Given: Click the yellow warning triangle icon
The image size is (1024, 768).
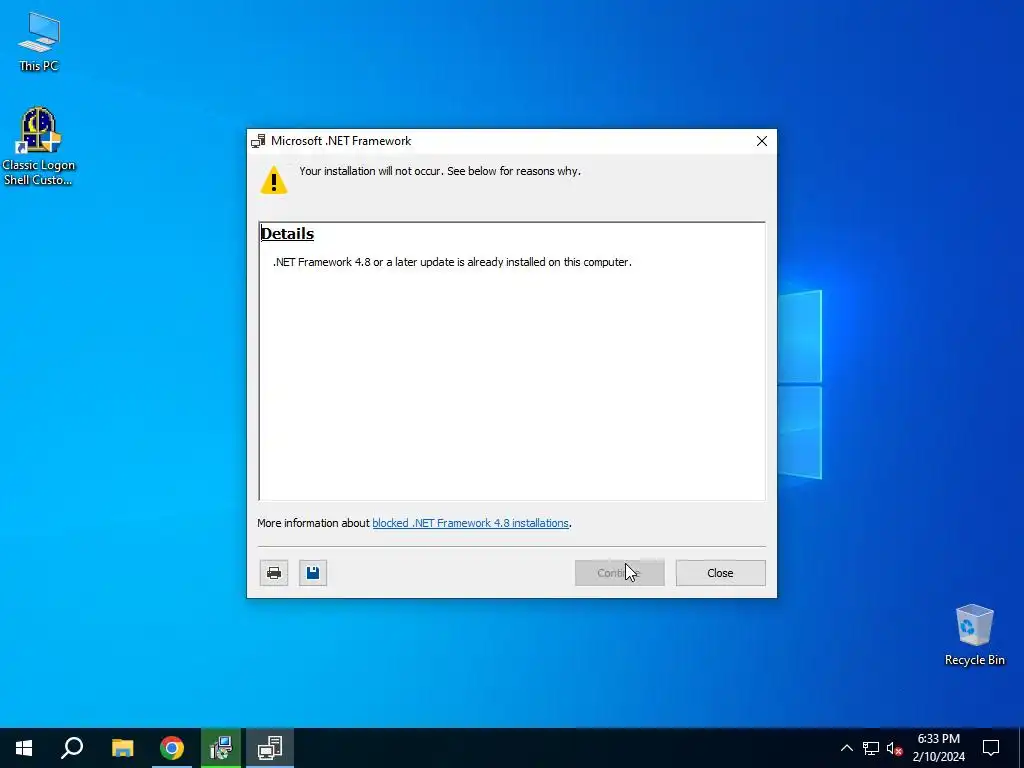Looking at the screenshot, I should (x=274, y=180).
